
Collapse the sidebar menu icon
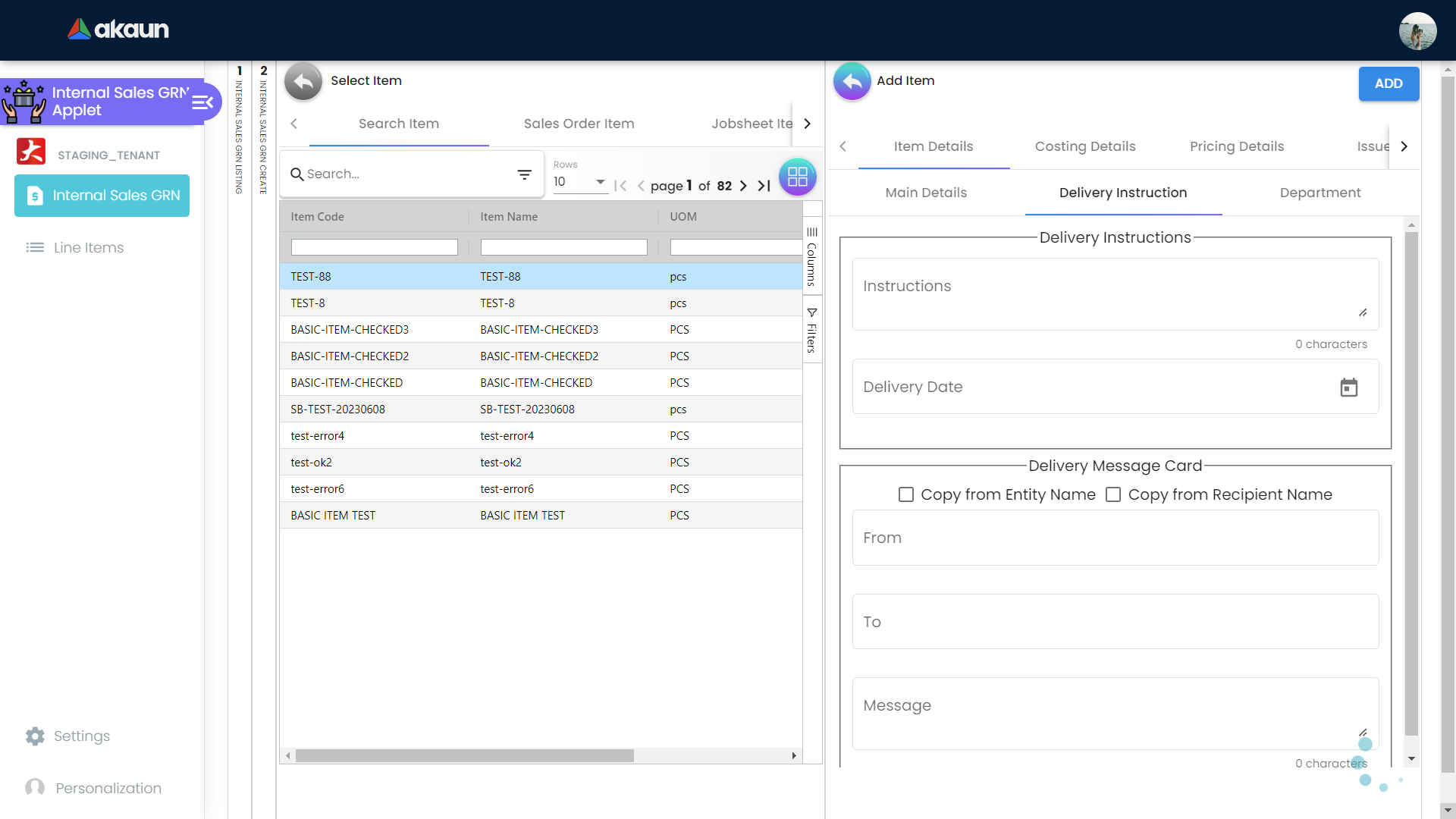[202, 102]
